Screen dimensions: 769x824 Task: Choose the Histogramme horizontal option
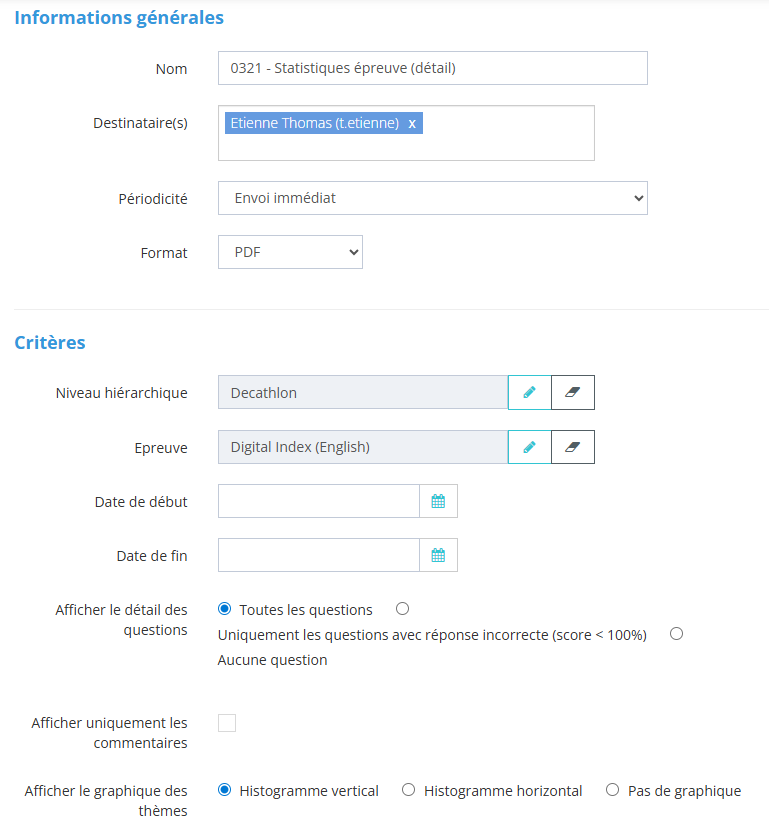click(x=408, y=790)
